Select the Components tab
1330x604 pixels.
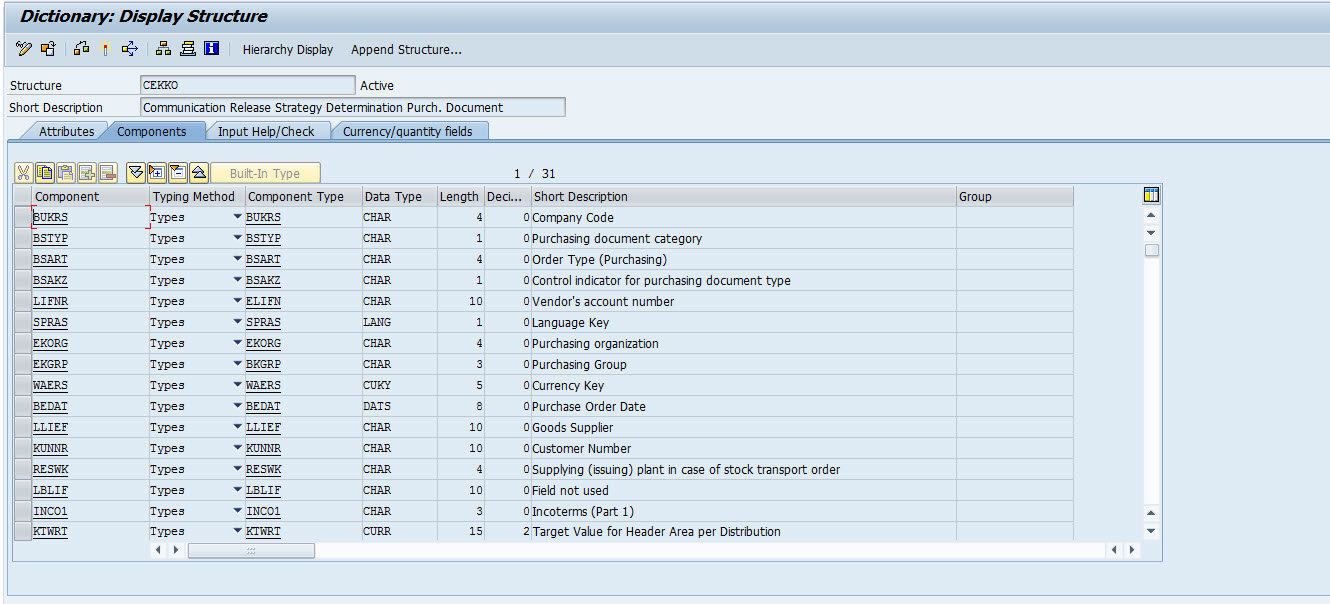(x=151, y=131)
